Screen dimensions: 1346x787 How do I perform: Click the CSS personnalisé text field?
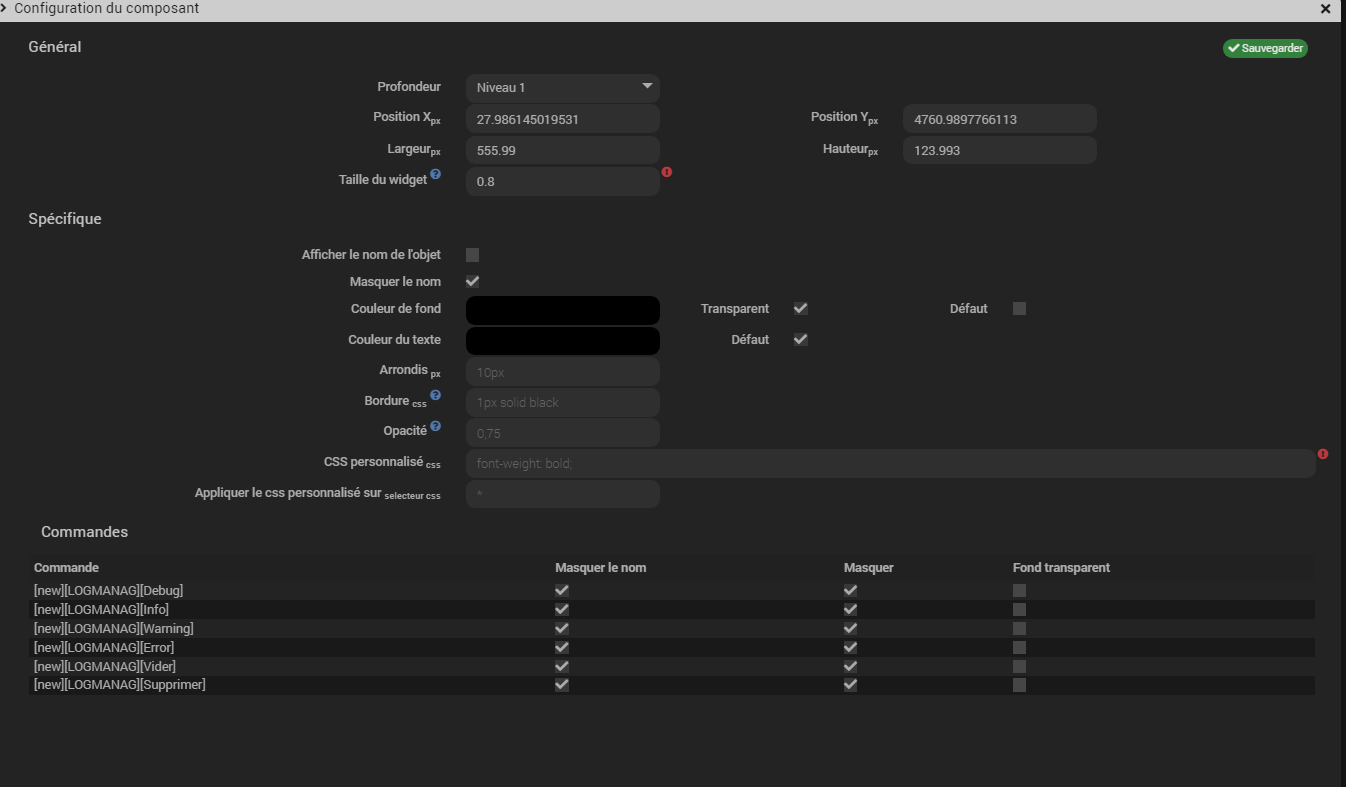[x=890, y=464]
